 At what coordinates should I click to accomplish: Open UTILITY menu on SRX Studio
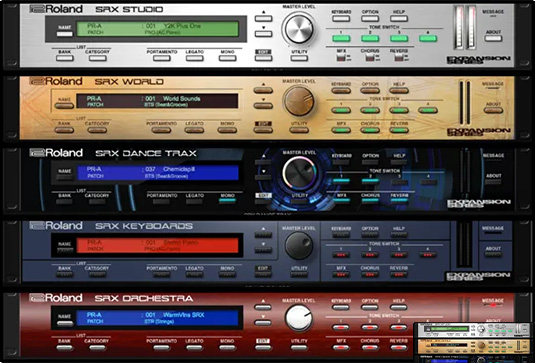tap(299, 58)
